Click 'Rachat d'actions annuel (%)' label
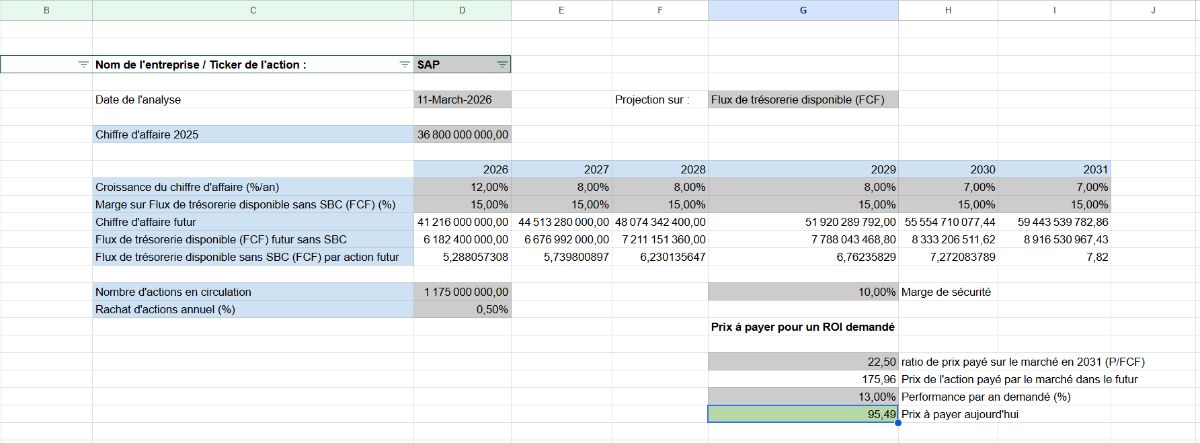The height and width of the screenshot is (443, 1200). click(253, 309)
